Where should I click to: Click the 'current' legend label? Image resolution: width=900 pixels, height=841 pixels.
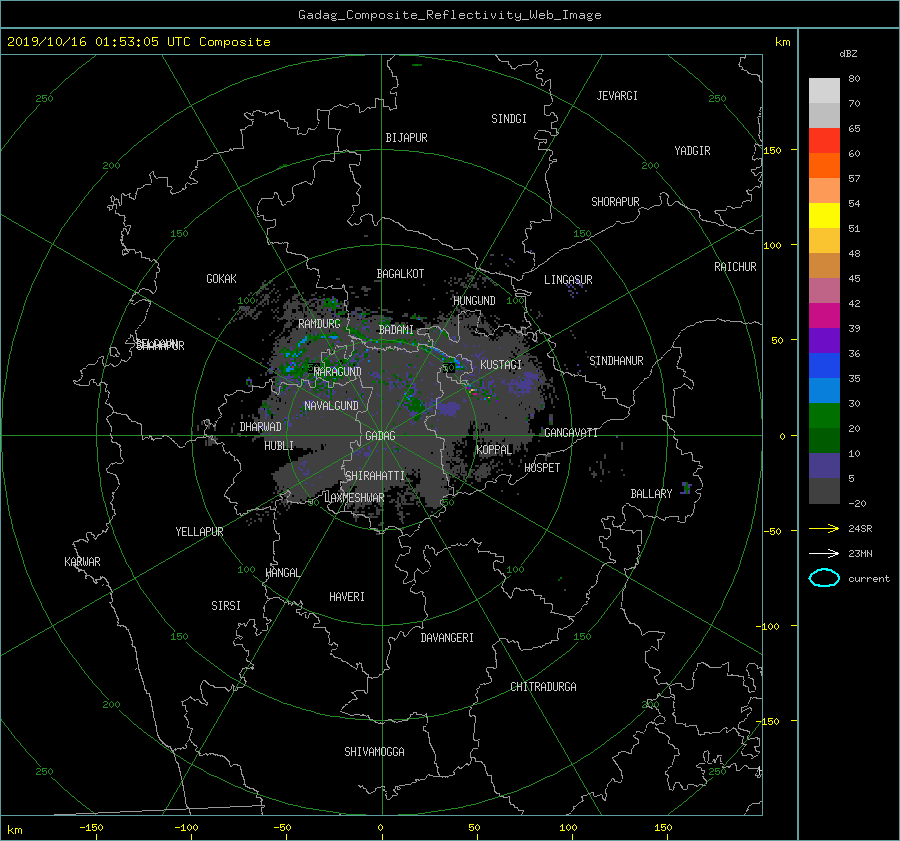click(x=868, y=579)
